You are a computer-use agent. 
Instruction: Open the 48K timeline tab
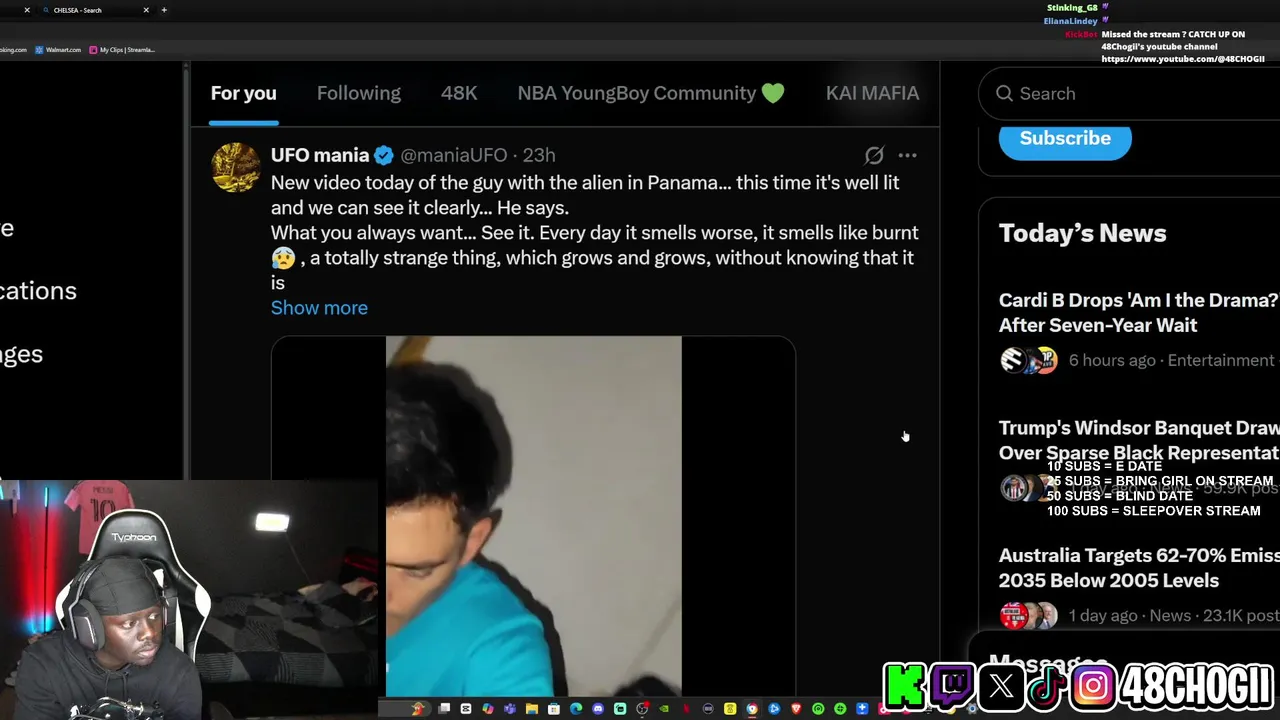tap(459, 93)
